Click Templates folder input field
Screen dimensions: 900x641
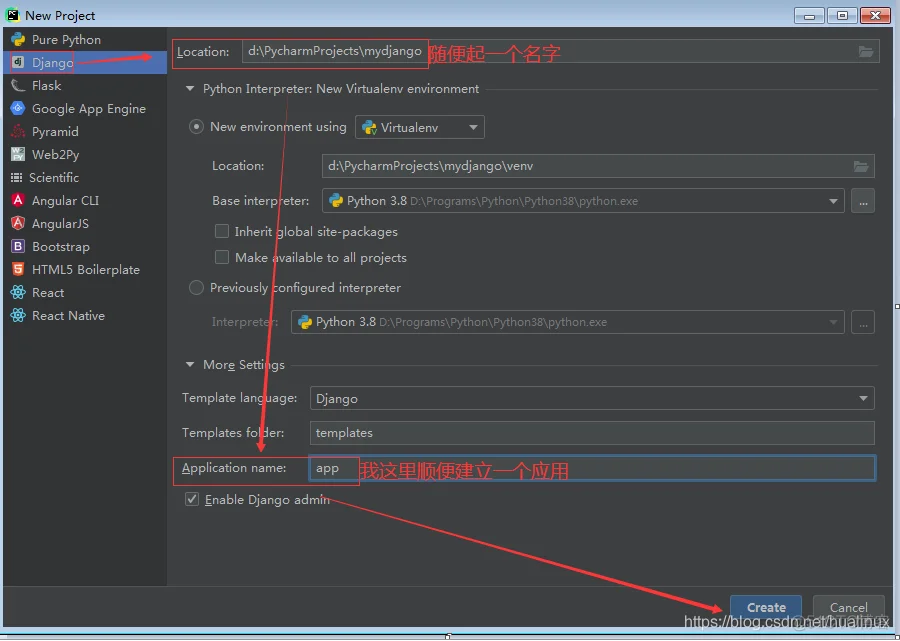pos(592,433)
